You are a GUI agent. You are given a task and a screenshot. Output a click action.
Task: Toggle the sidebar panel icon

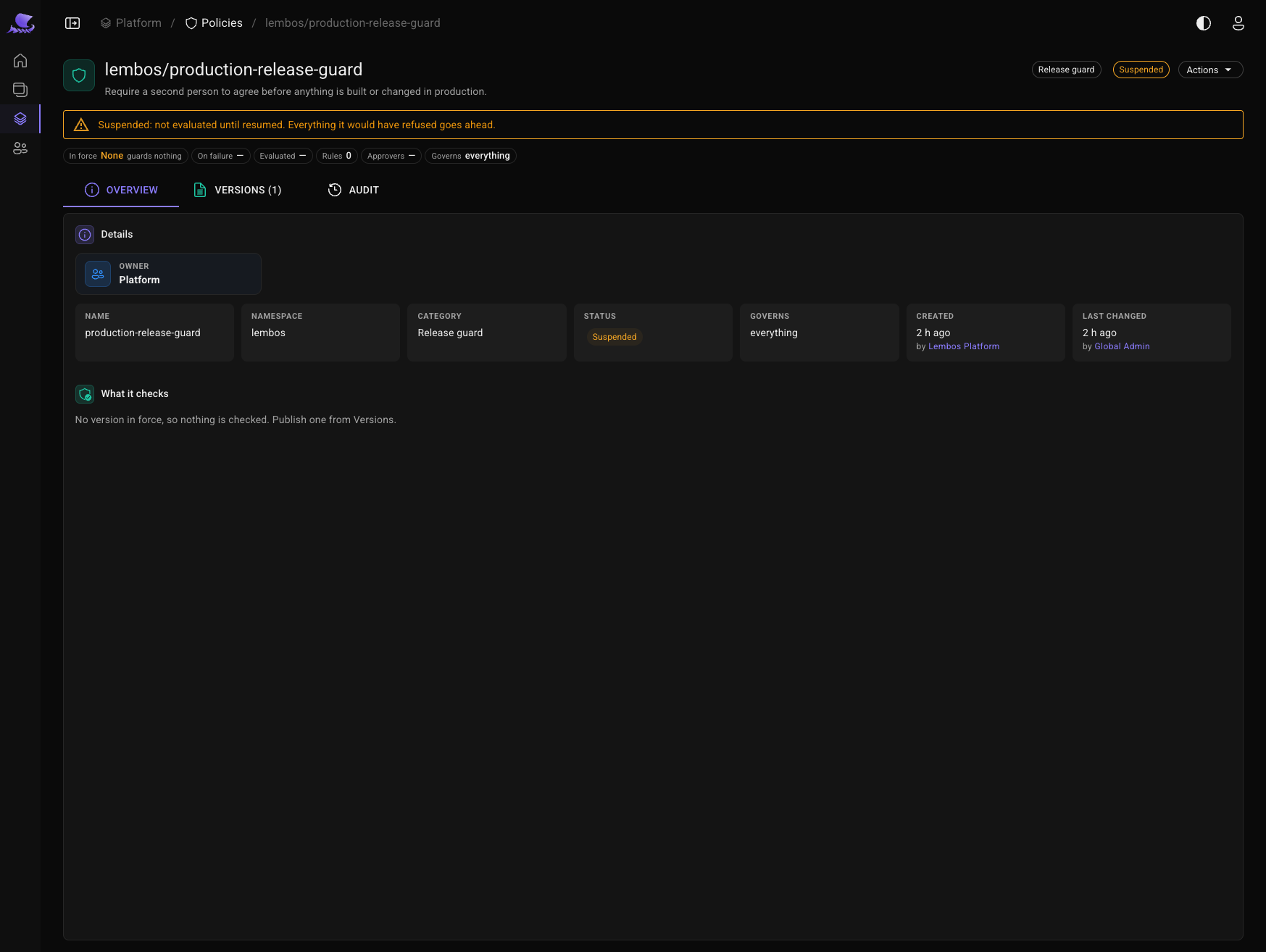[x=72, y=23]
